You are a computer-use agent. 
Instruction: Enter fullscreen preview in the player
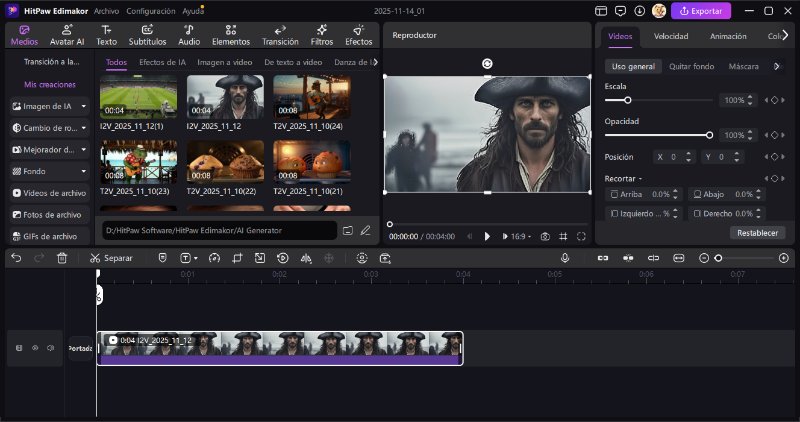pyautogui.click(x=582, y=236)
